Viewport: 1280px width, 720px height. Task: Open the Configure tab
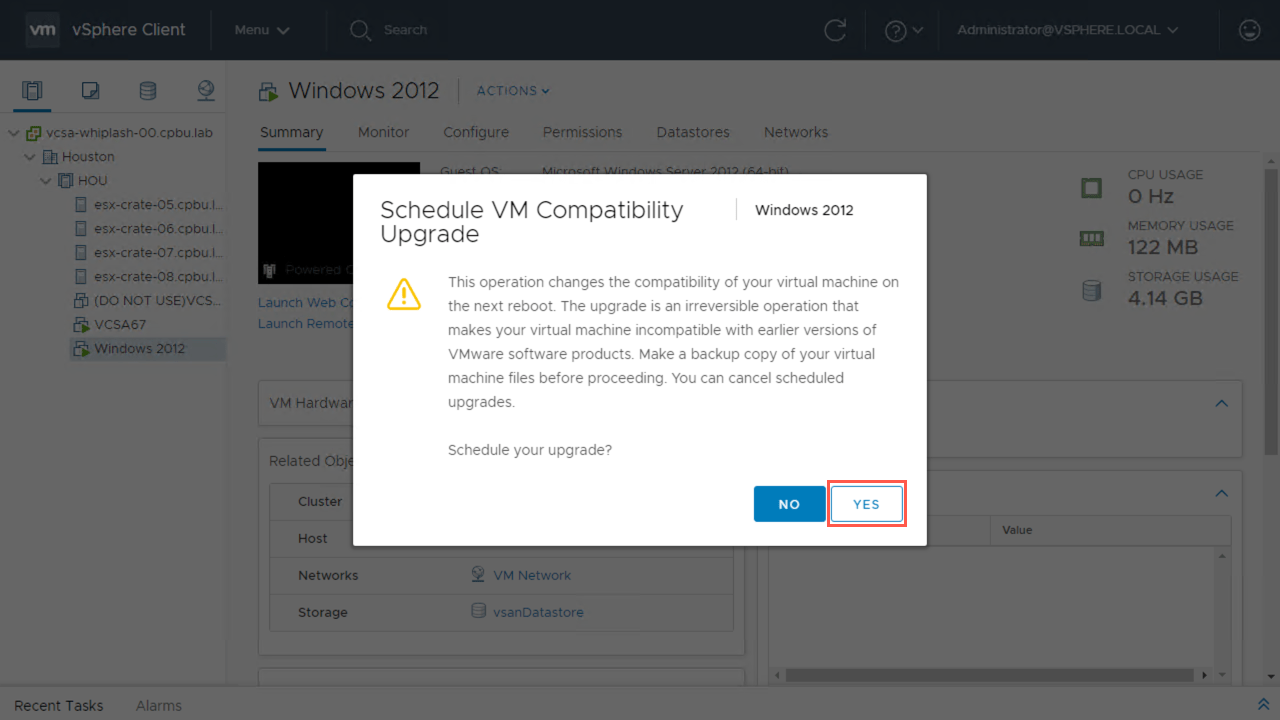click(476, 132)
